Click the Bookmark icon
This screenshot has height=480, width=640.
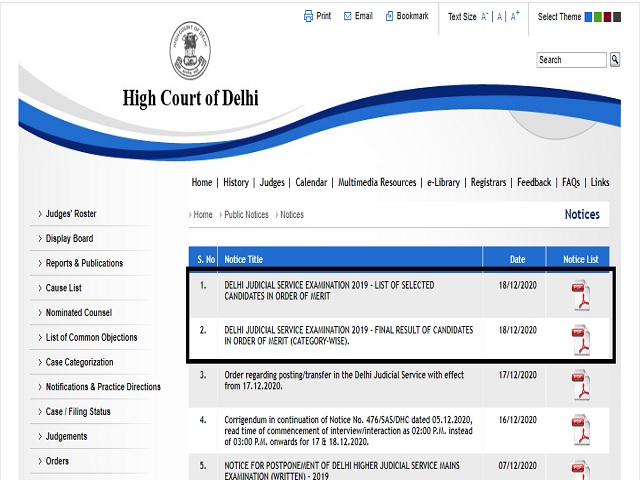coord(389,16)
